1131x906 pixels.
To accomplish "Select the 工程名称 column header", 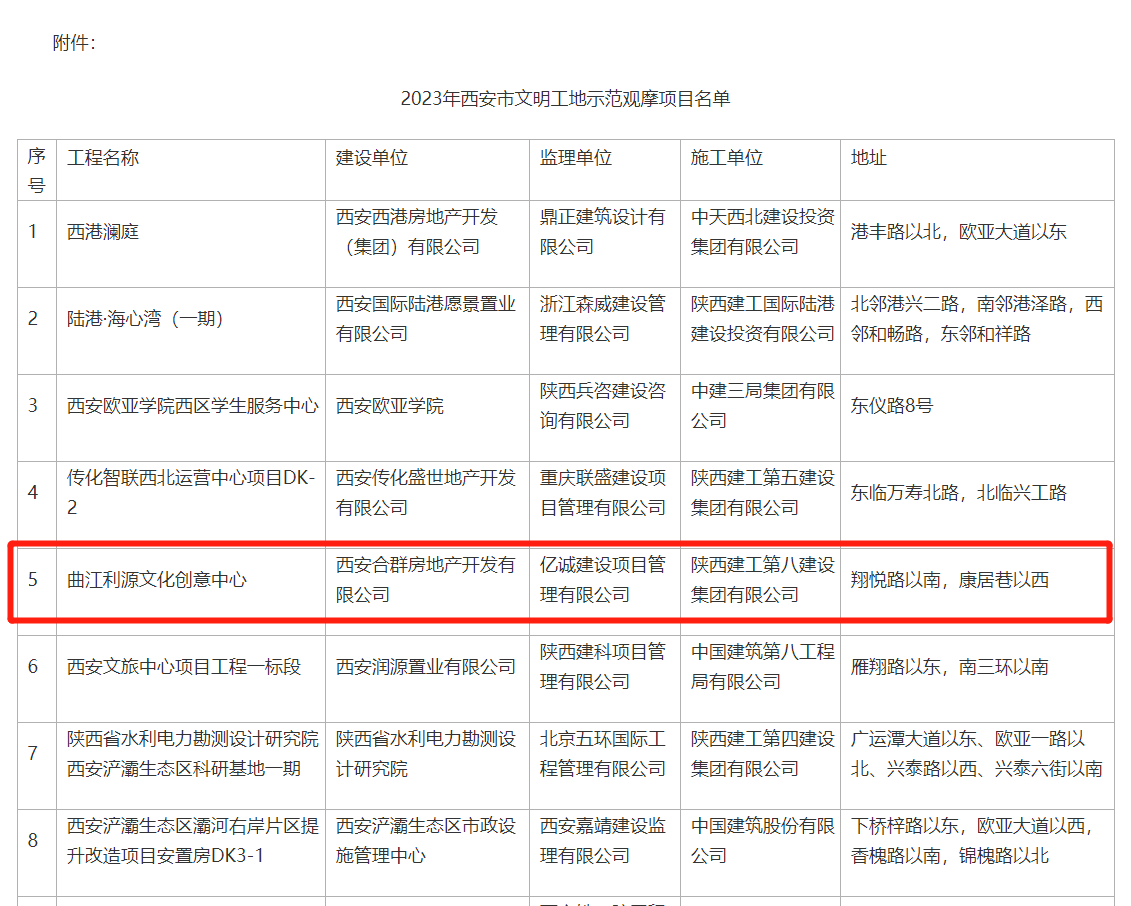I will pos(103,158).
